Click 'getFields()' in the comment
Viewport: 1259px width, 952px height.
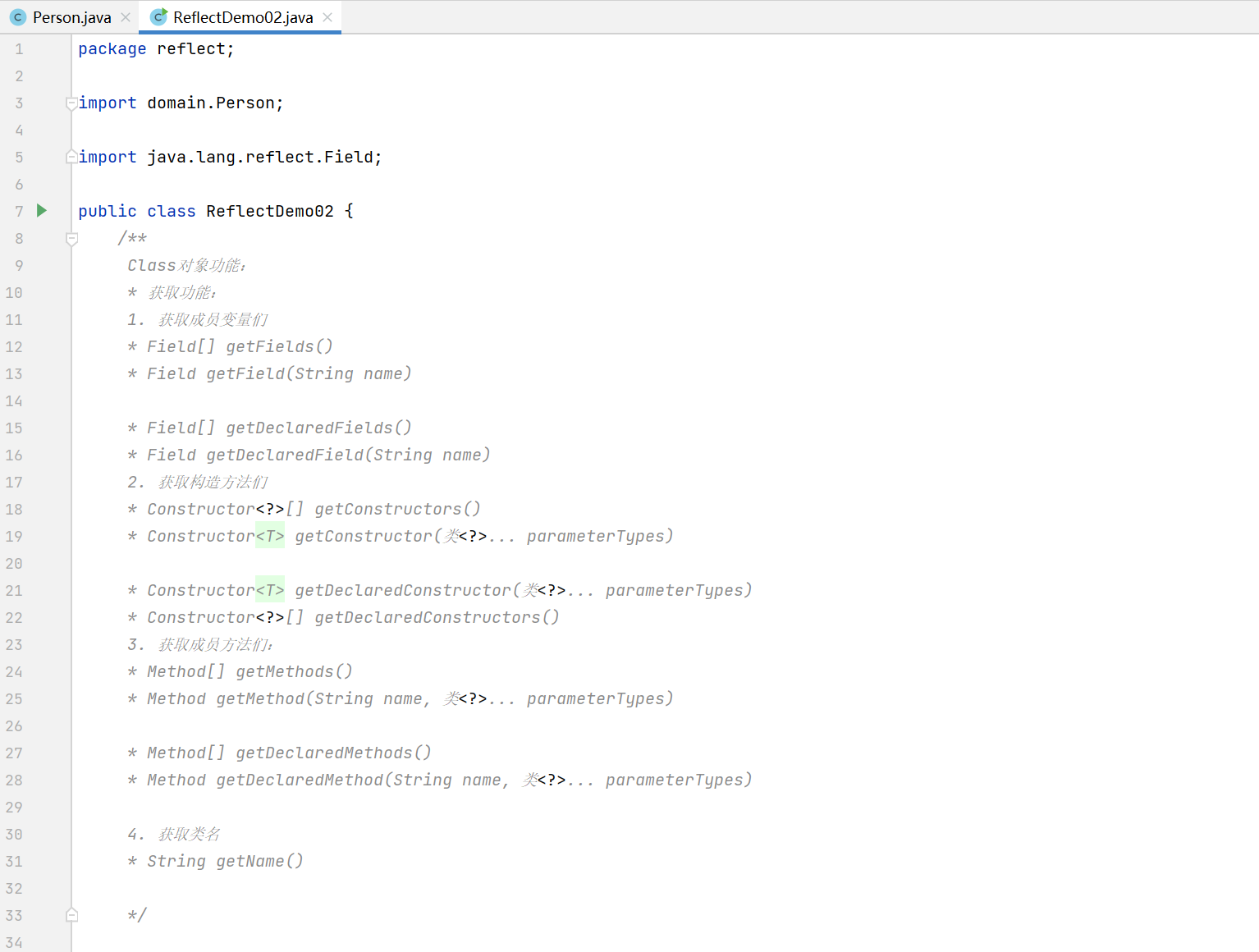click(280, 347)
